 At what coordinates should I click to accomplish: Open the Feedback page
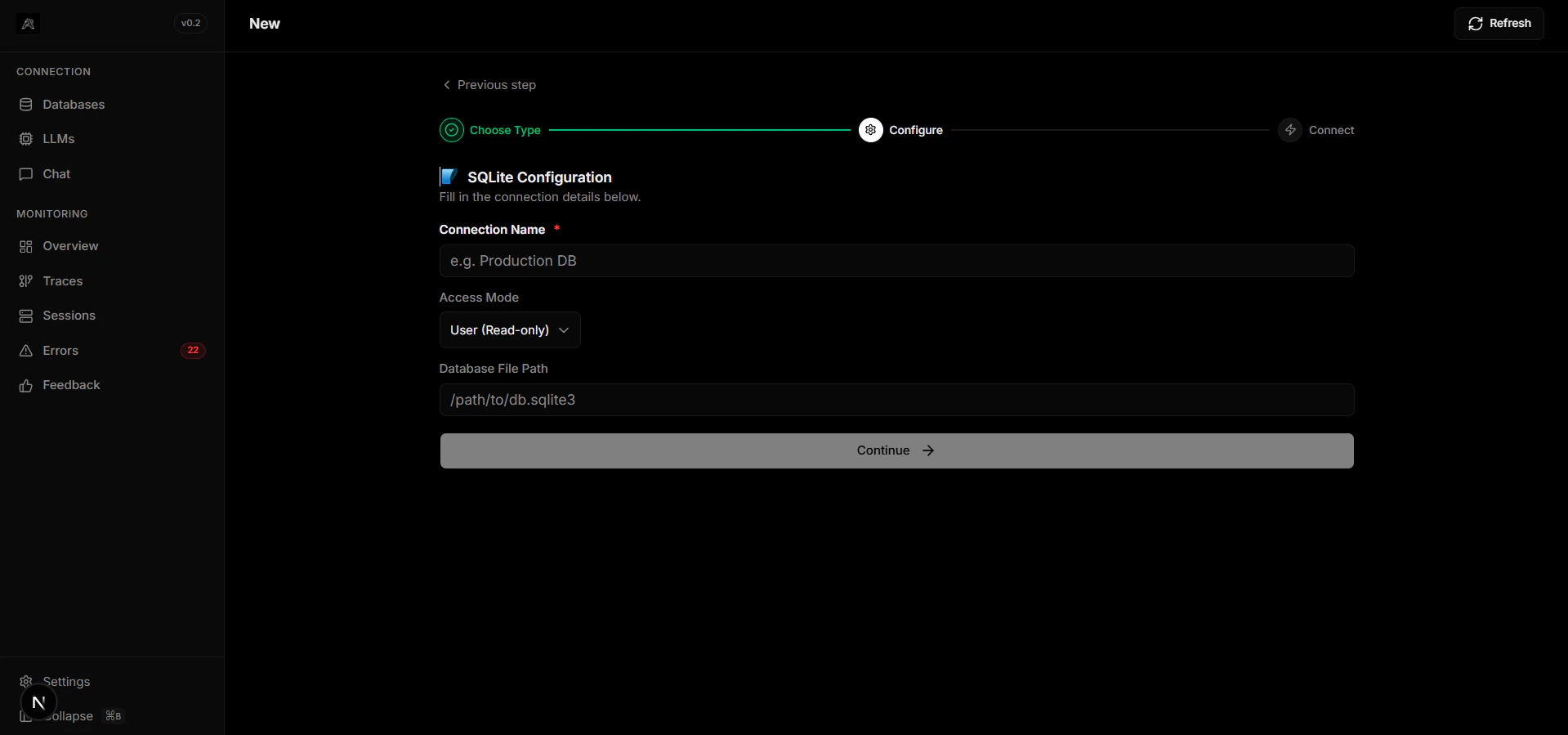point(112,385)
